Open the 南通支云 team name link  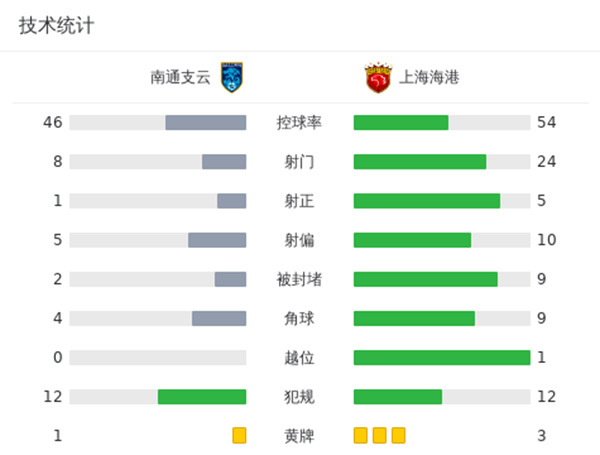[x=180, y=78]
